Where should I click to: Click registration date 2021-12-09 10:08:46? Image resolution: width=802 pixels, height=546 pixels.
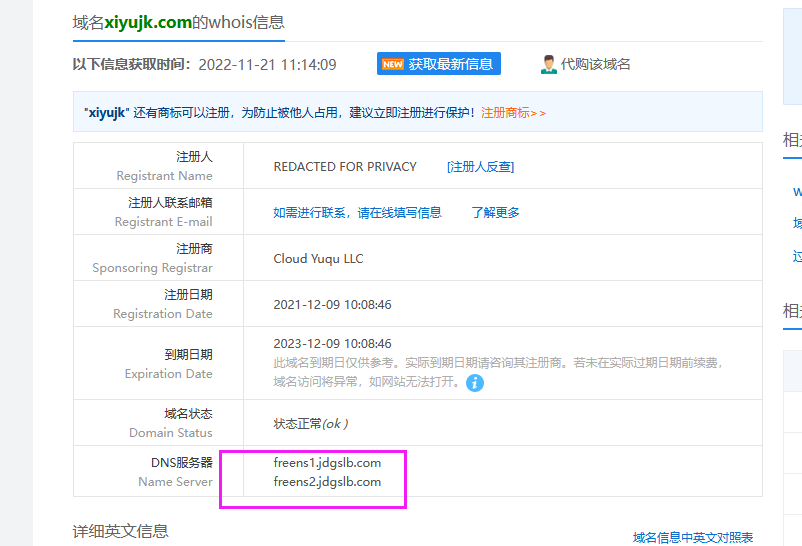click(332, 305)
